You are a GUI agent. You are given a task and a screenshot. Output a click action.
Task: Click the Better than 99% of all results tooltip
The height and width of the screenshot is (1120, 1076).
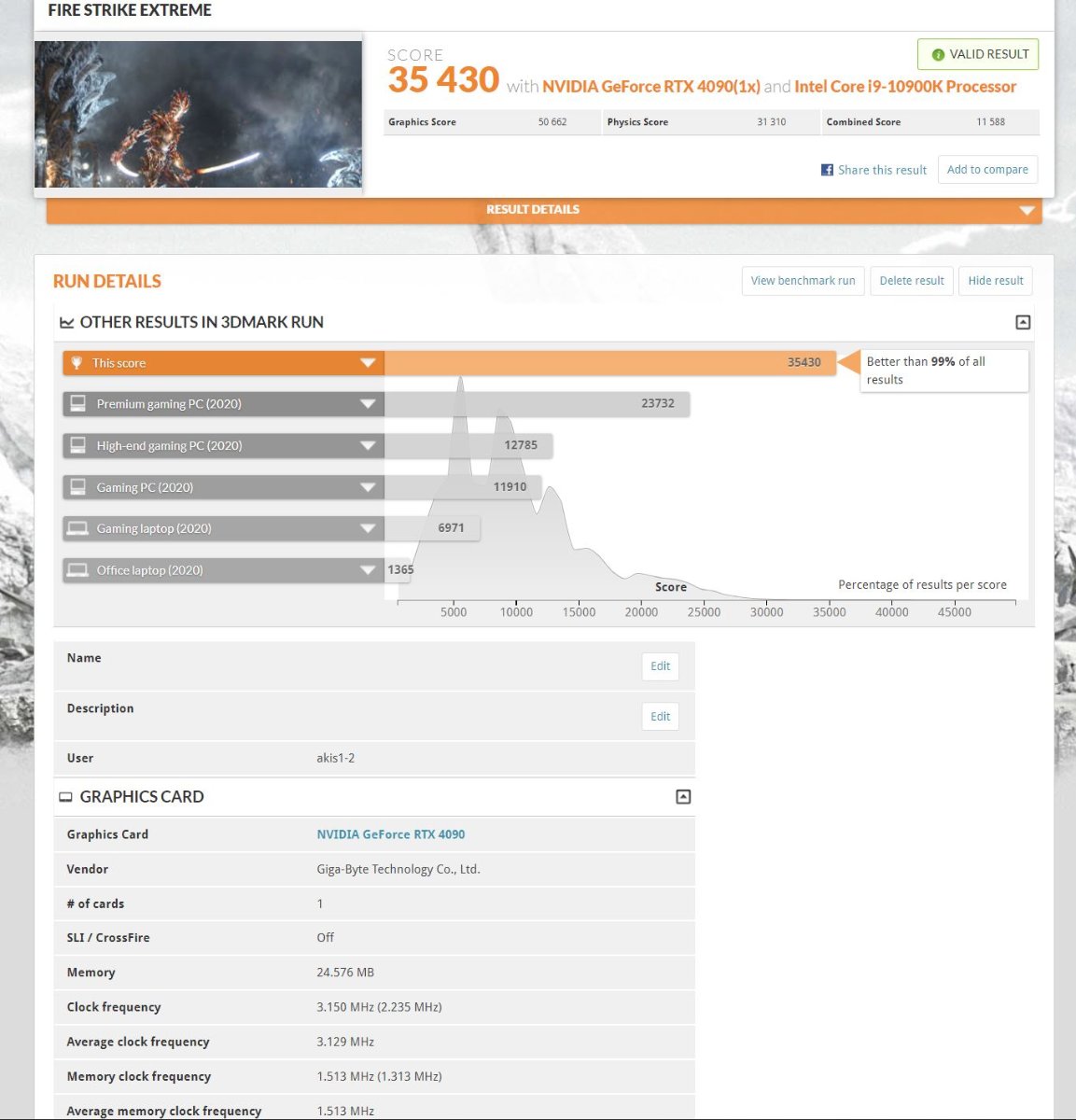[943, 371]
